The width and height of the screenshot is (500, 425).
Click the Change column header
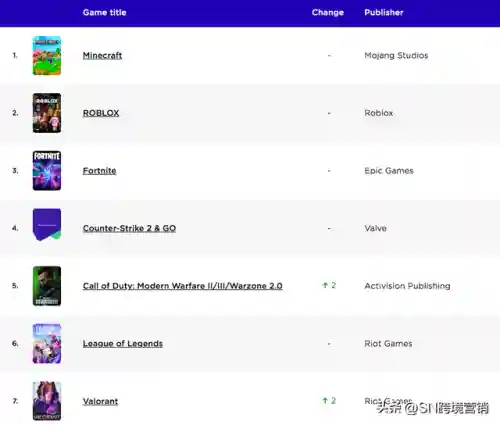click(328, 13)
